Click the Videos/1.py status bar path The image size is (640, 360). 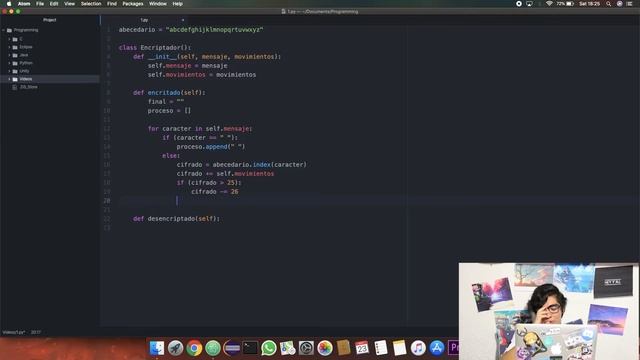tap(14, 332)
